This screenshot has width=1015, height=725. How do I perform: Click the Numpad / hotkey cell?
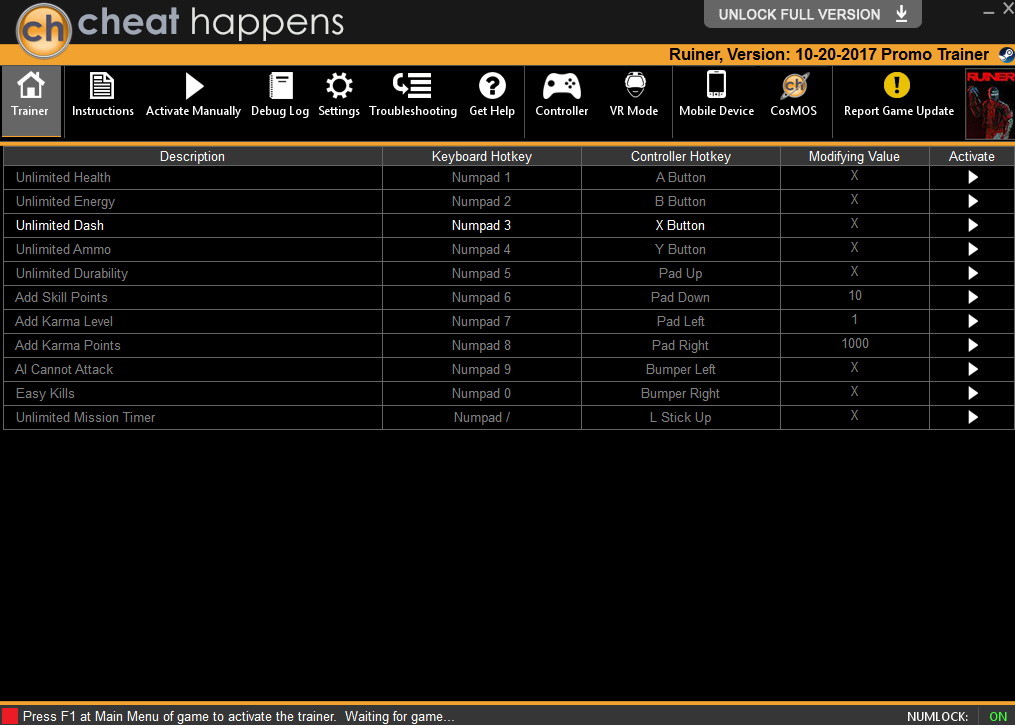(x=482, y=418)
